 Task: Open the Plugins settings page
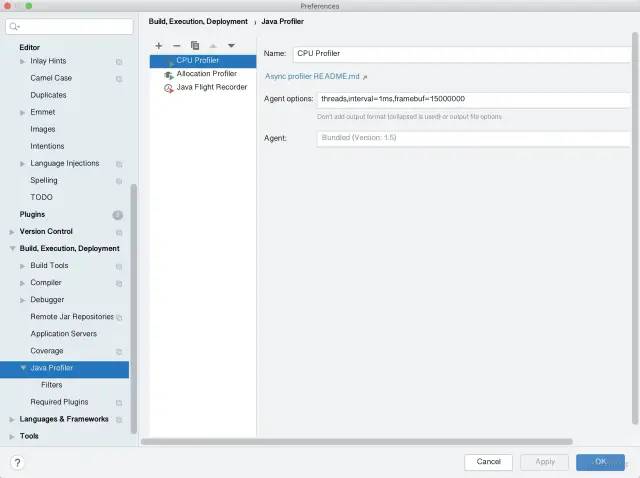point(32,214)
